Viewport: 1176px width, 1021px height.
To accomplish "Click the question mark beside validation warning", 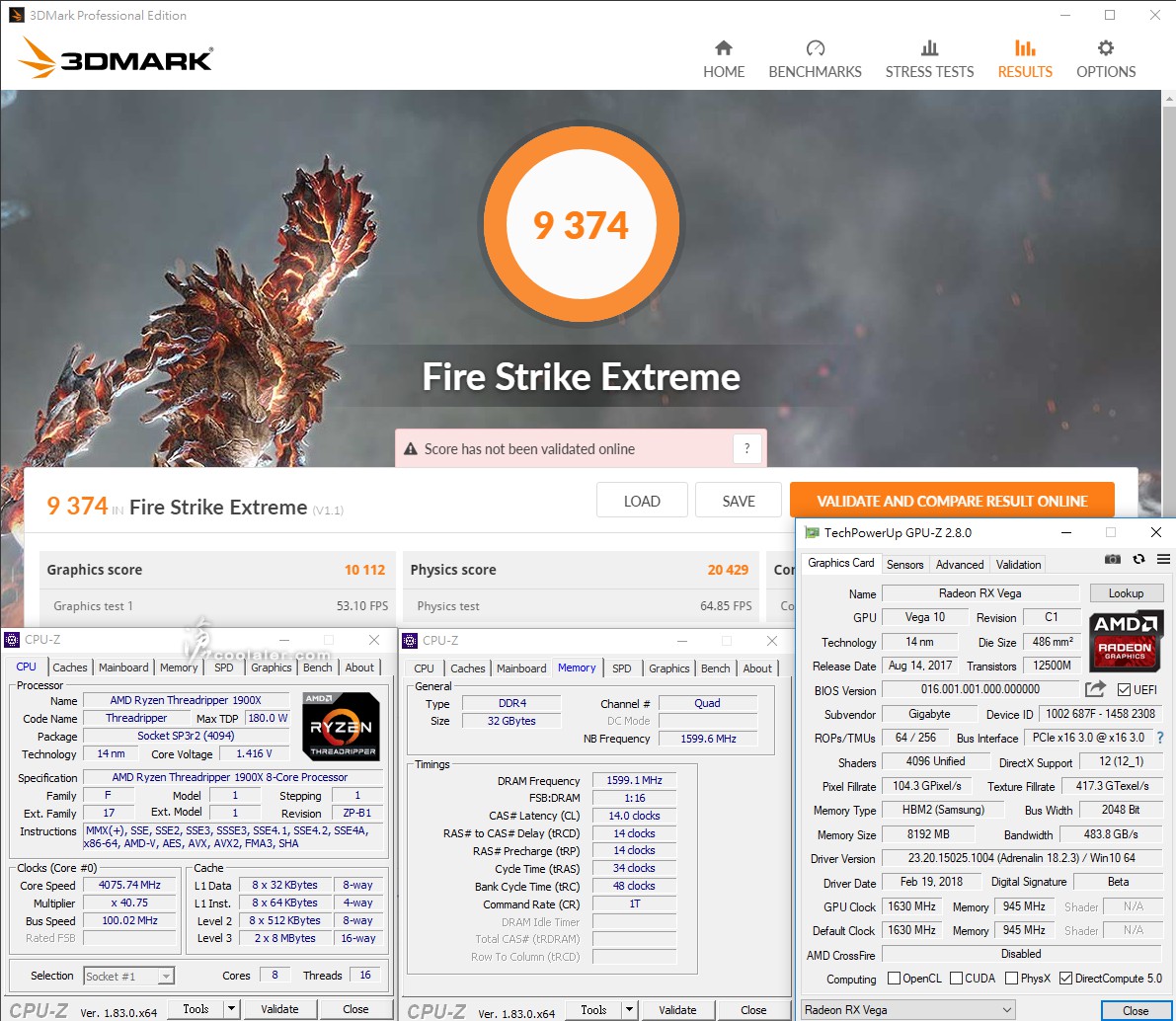I will click(746, 448).
